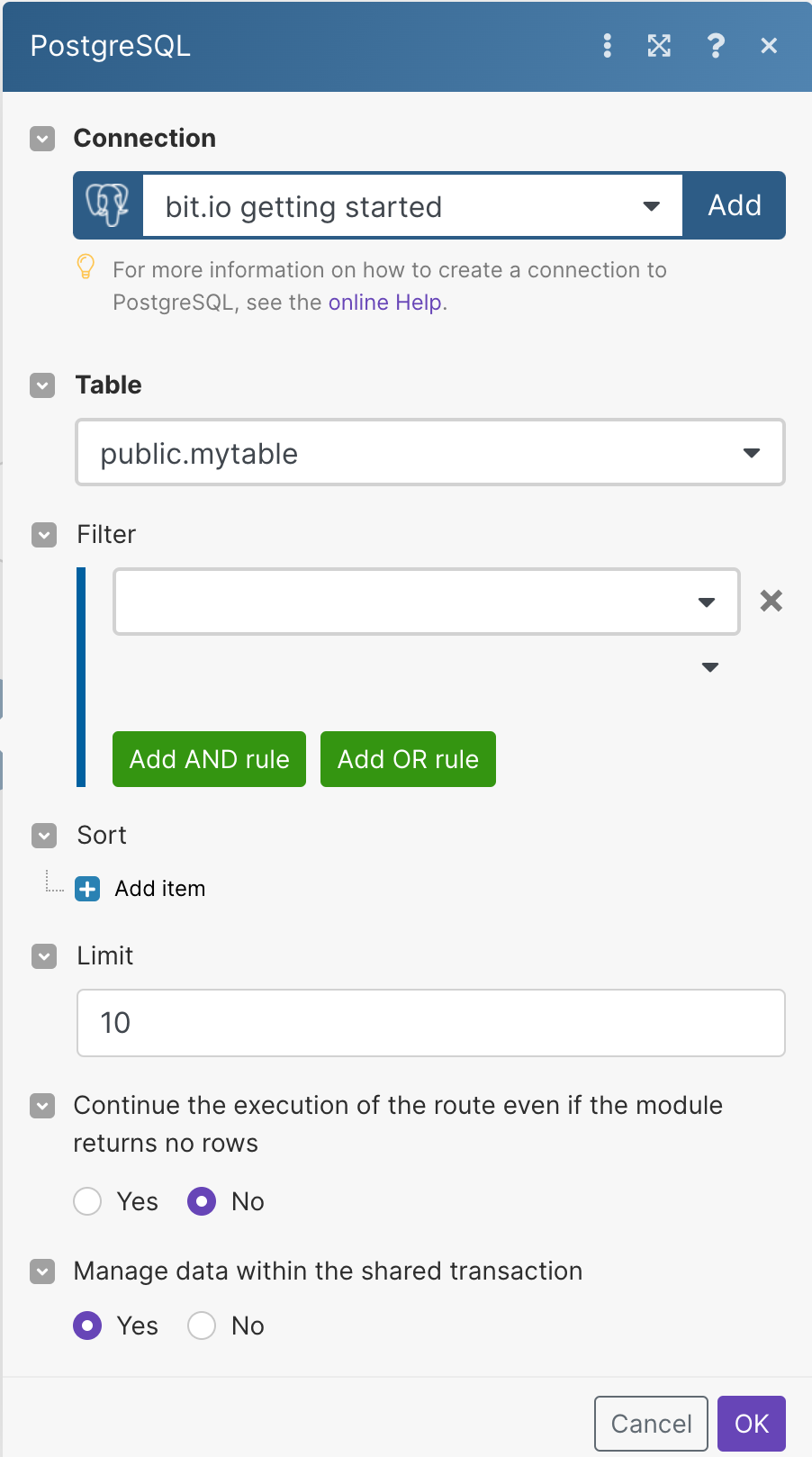The image size is (812, 1457).
Task: Click the blue plus Add item icon
Action: 87,889
